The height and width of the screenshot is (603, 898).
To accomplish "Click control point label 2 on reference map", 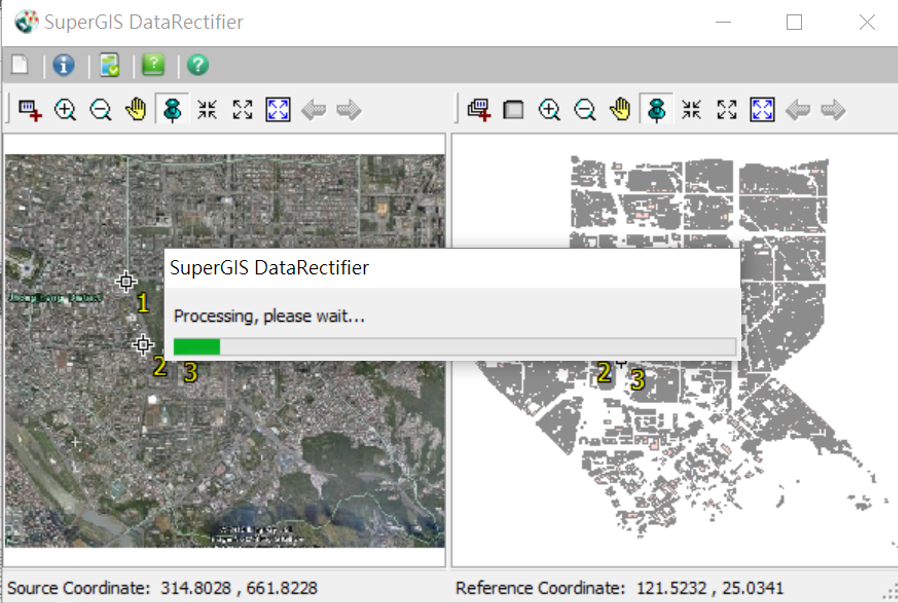I will 604,372.
